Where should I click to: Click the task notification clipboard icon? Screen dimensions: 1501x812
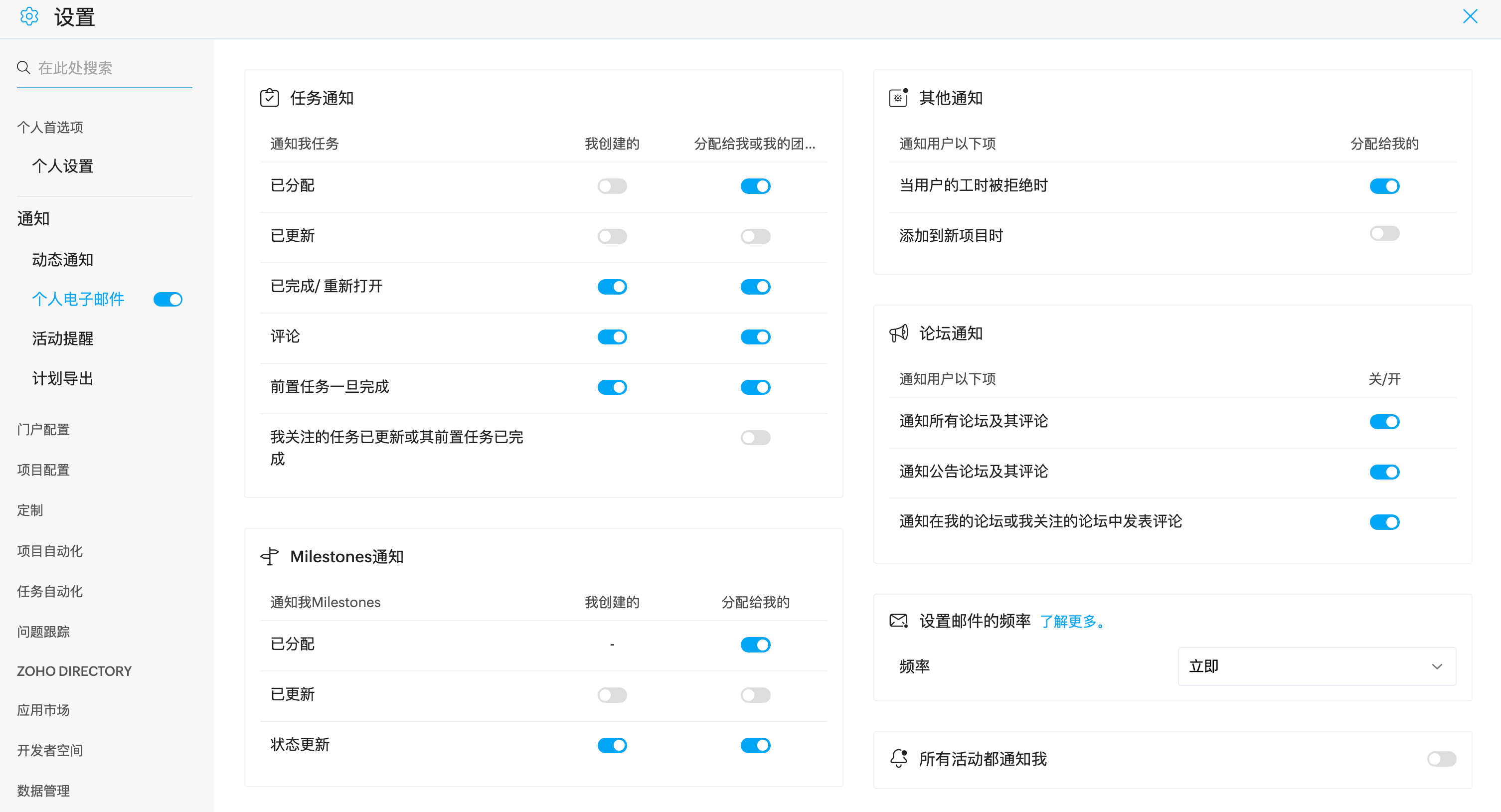click(x=269, y=98)
